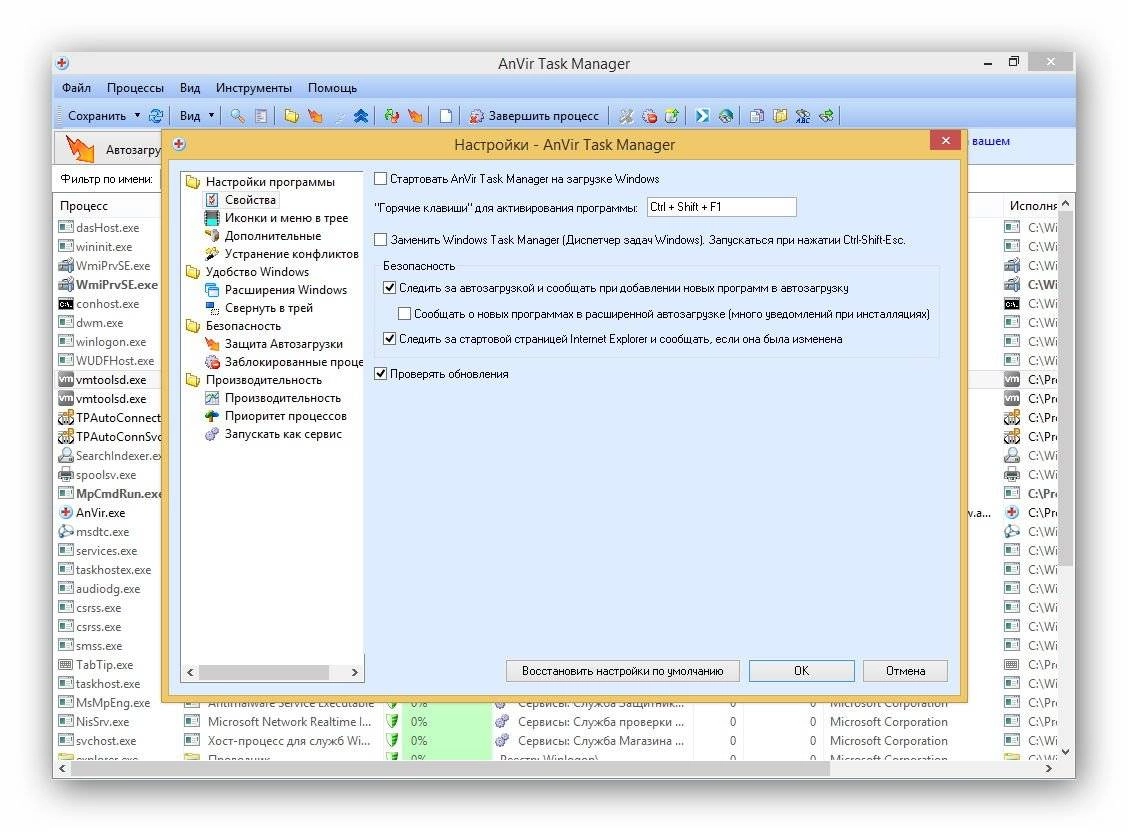Click the gray copy pages toolbar icon

[756, 116]
